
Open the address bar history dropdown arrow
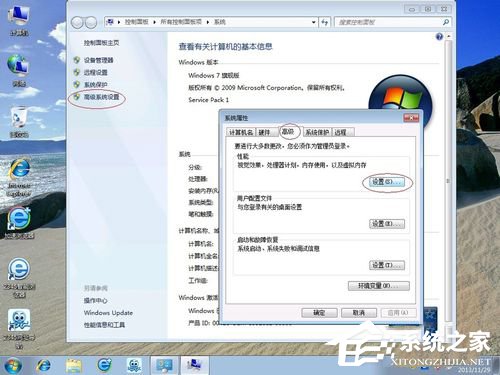[x=314, y=22]
